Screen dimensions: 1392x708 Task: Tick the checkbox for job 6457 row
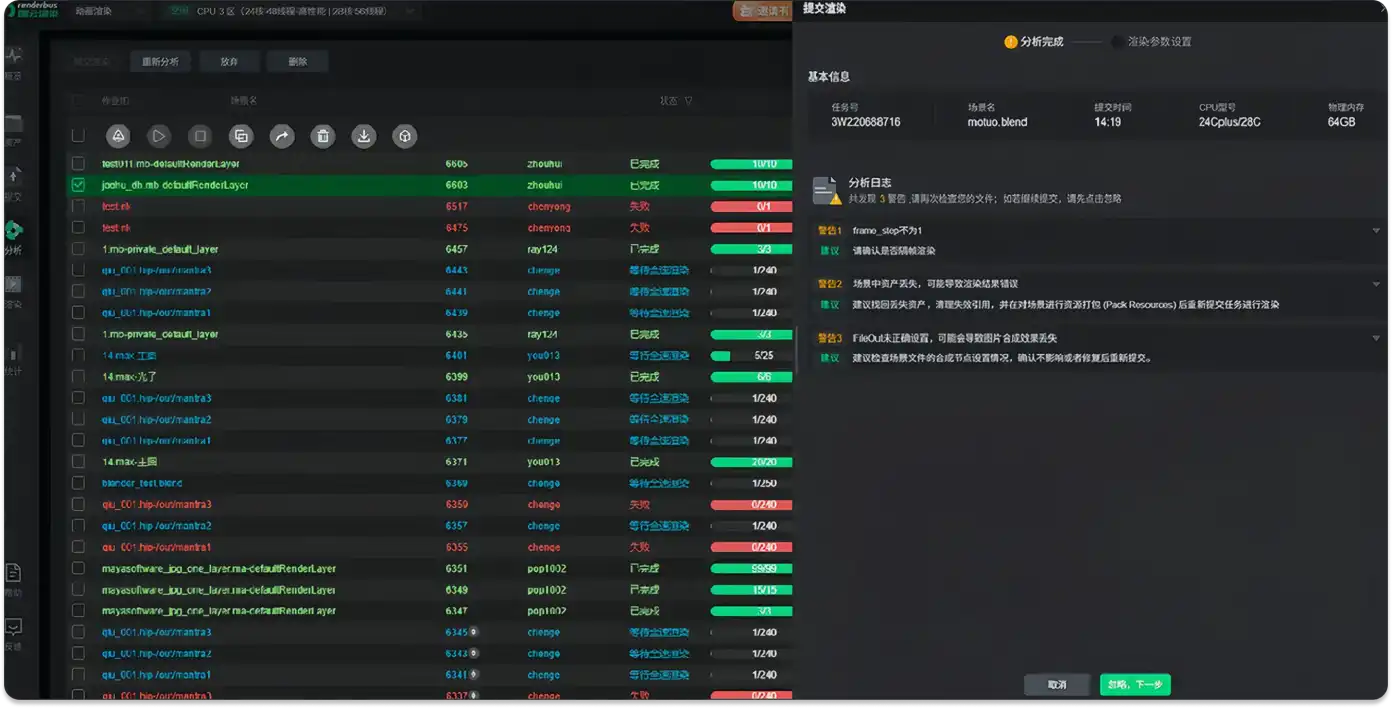[x=78, y=249]
